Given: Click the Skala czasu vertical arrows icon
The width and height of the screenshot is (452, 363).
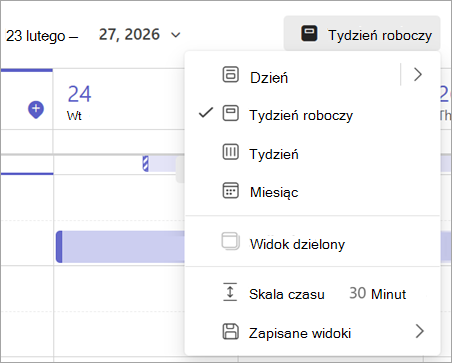Looking at the screenshot, I should (230, 292).
